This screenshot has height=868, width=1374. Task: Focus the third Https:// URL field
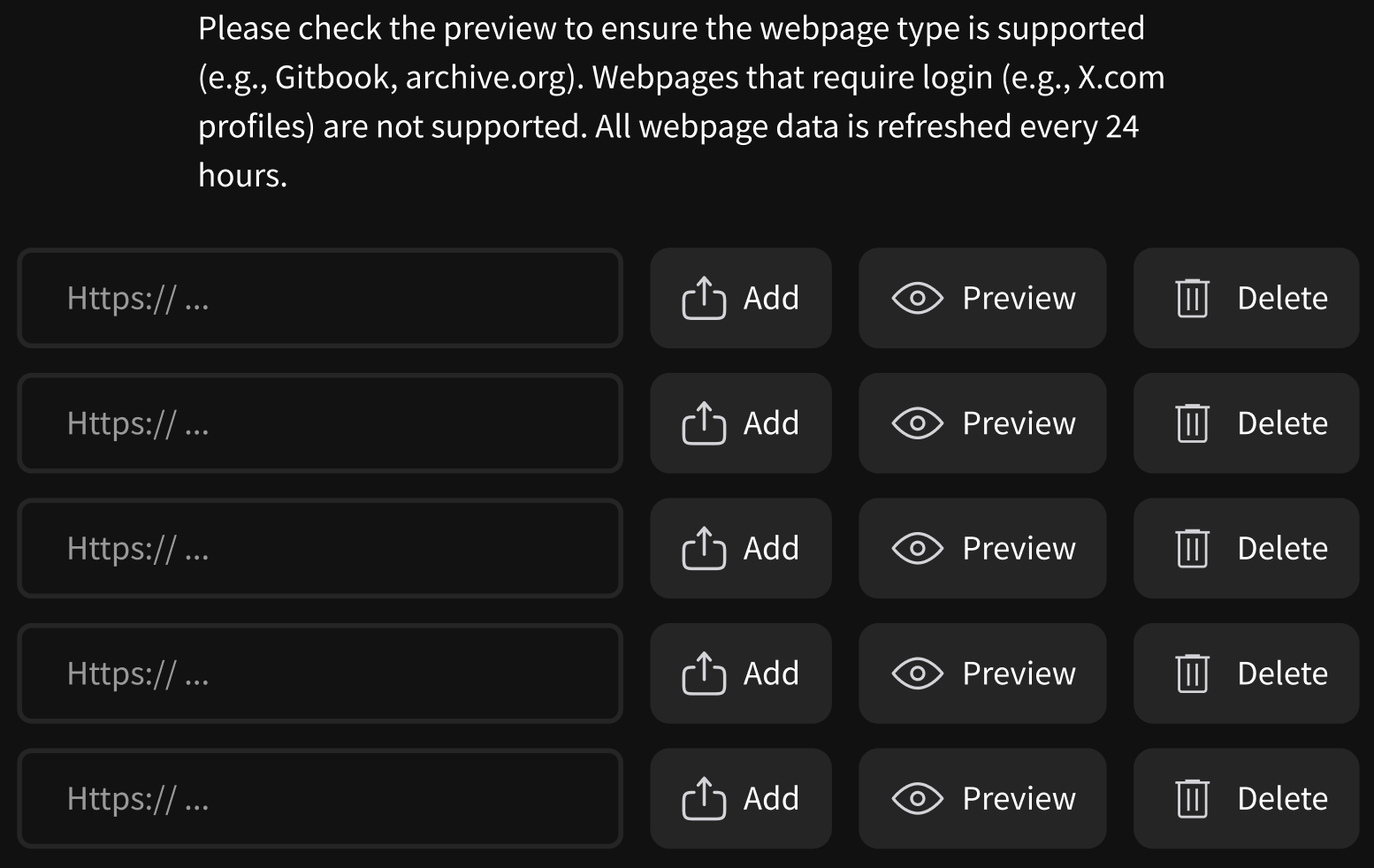[x=320, y=548]
